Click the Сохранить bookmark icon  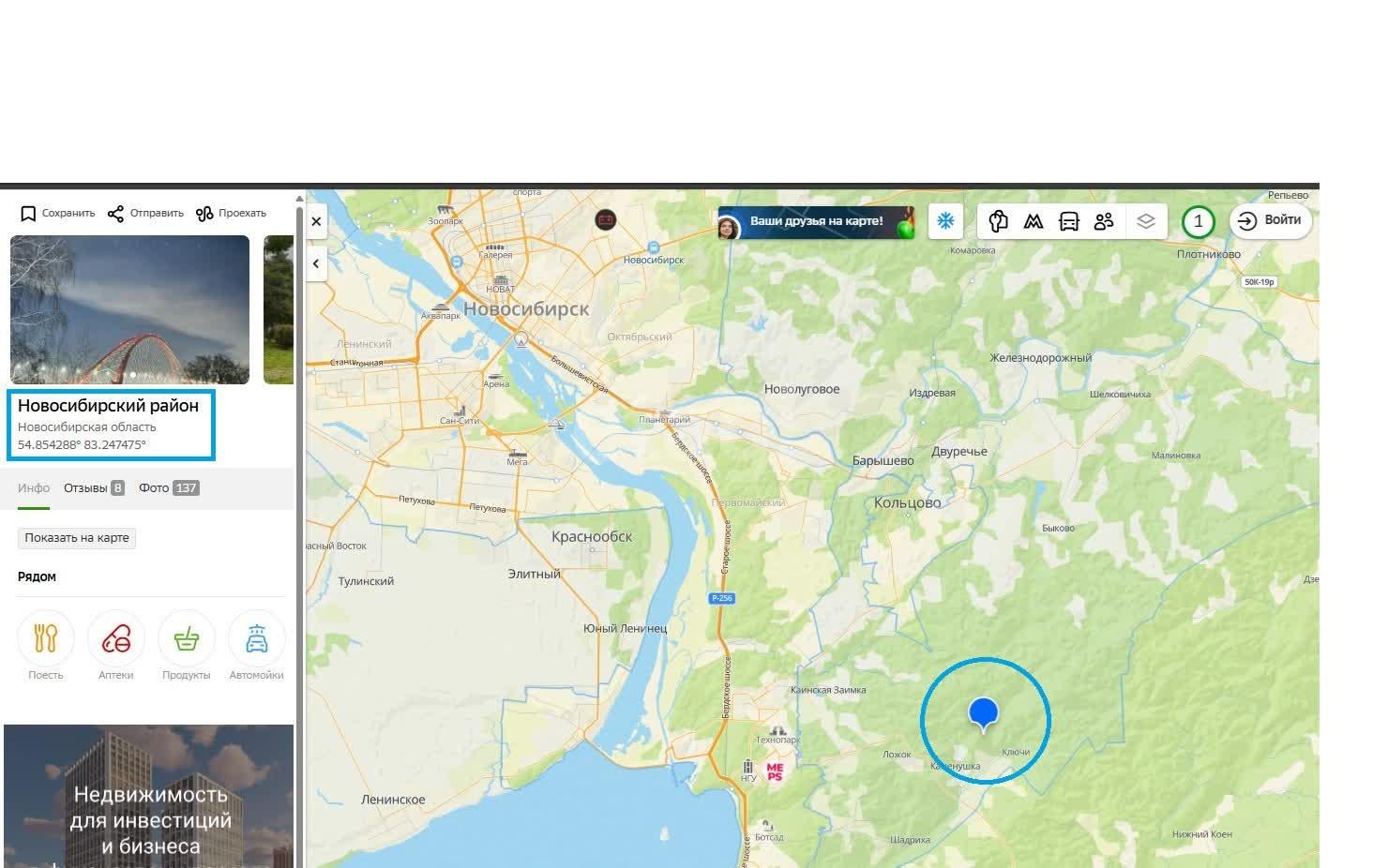(x=28, y=214)
